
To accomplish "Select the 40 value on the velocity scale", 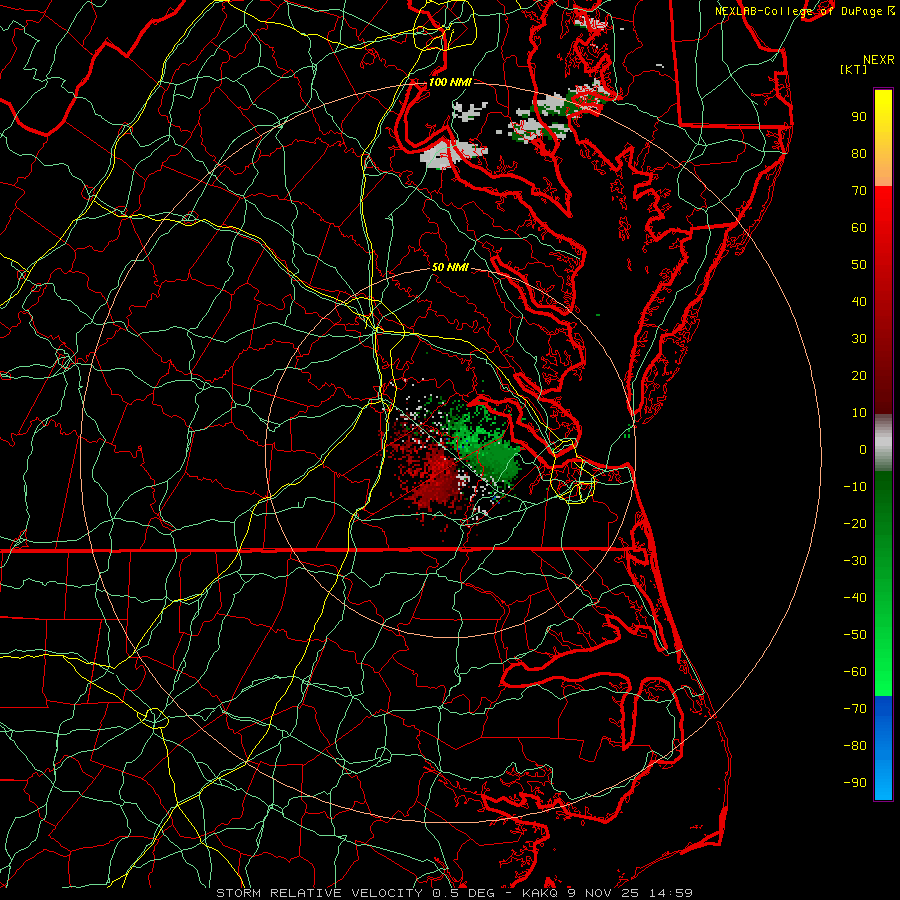I will [x=859, y=302].
